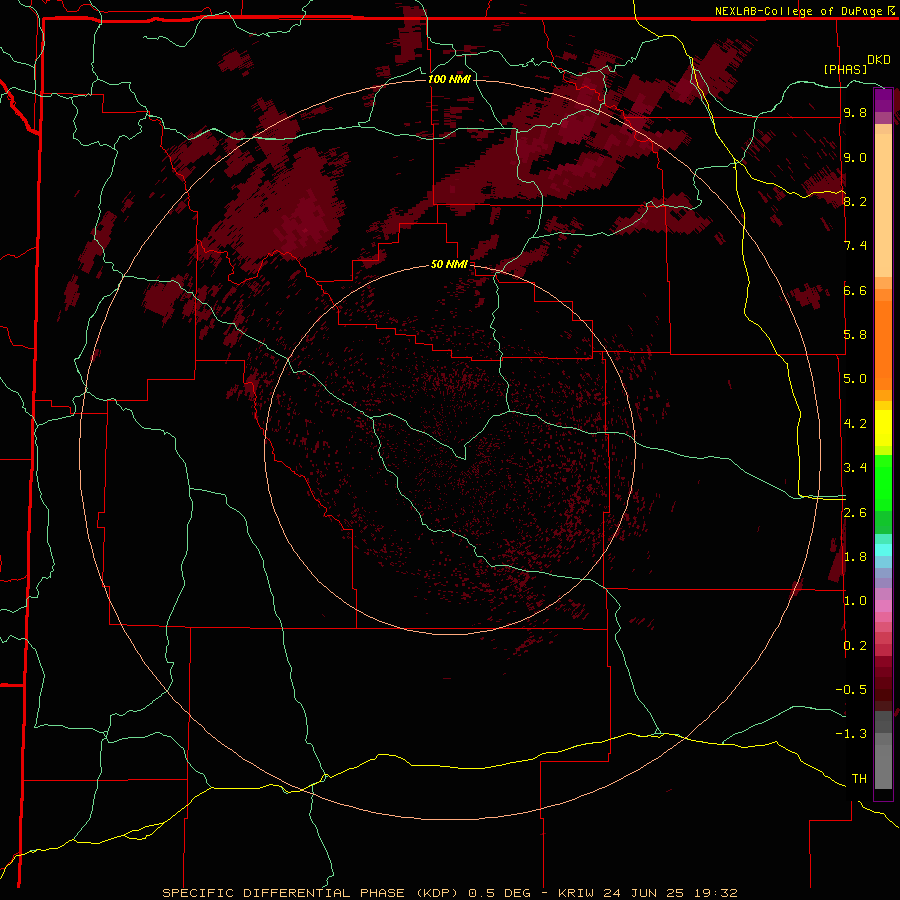The height and width of the screenshot is (900, 900).
Task: Select the 6.6 scale label
Action: (855, 290)
